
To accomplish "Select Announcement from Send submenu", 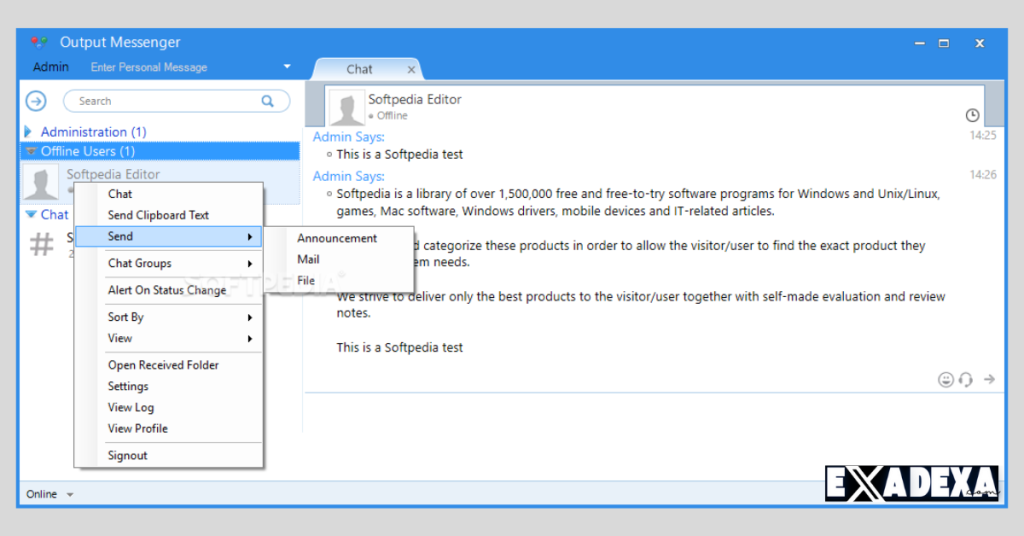I will click(x=337, y=238).
